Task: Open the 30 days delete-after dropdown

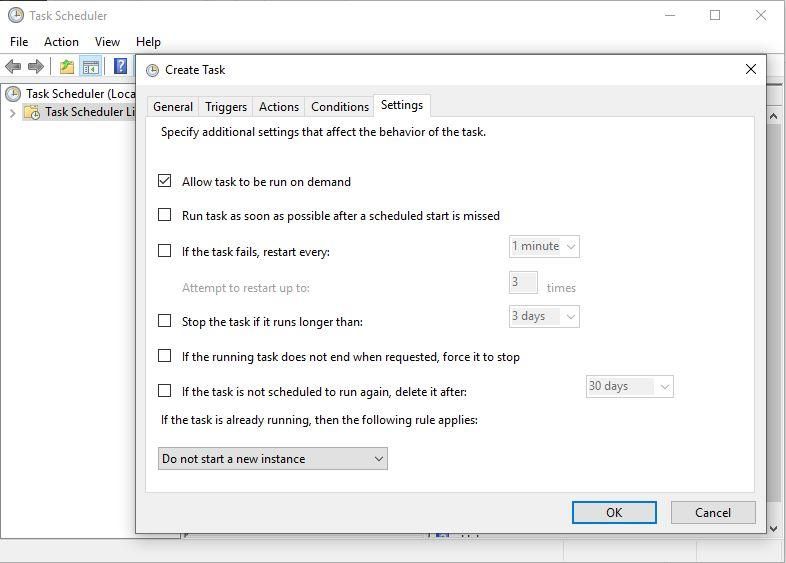Action: coord(630,387)
